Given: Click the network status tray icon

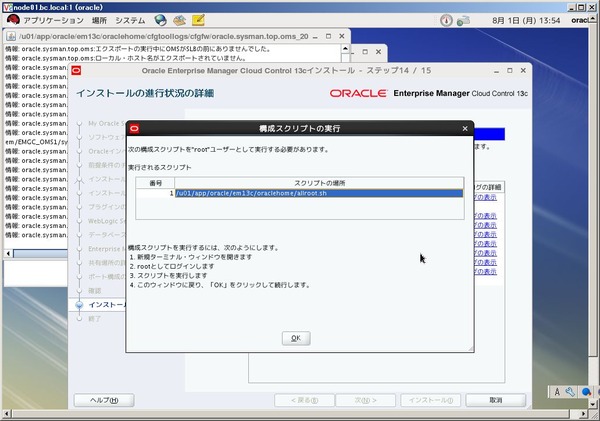Looking at the screenshot, I should point(463,20).
